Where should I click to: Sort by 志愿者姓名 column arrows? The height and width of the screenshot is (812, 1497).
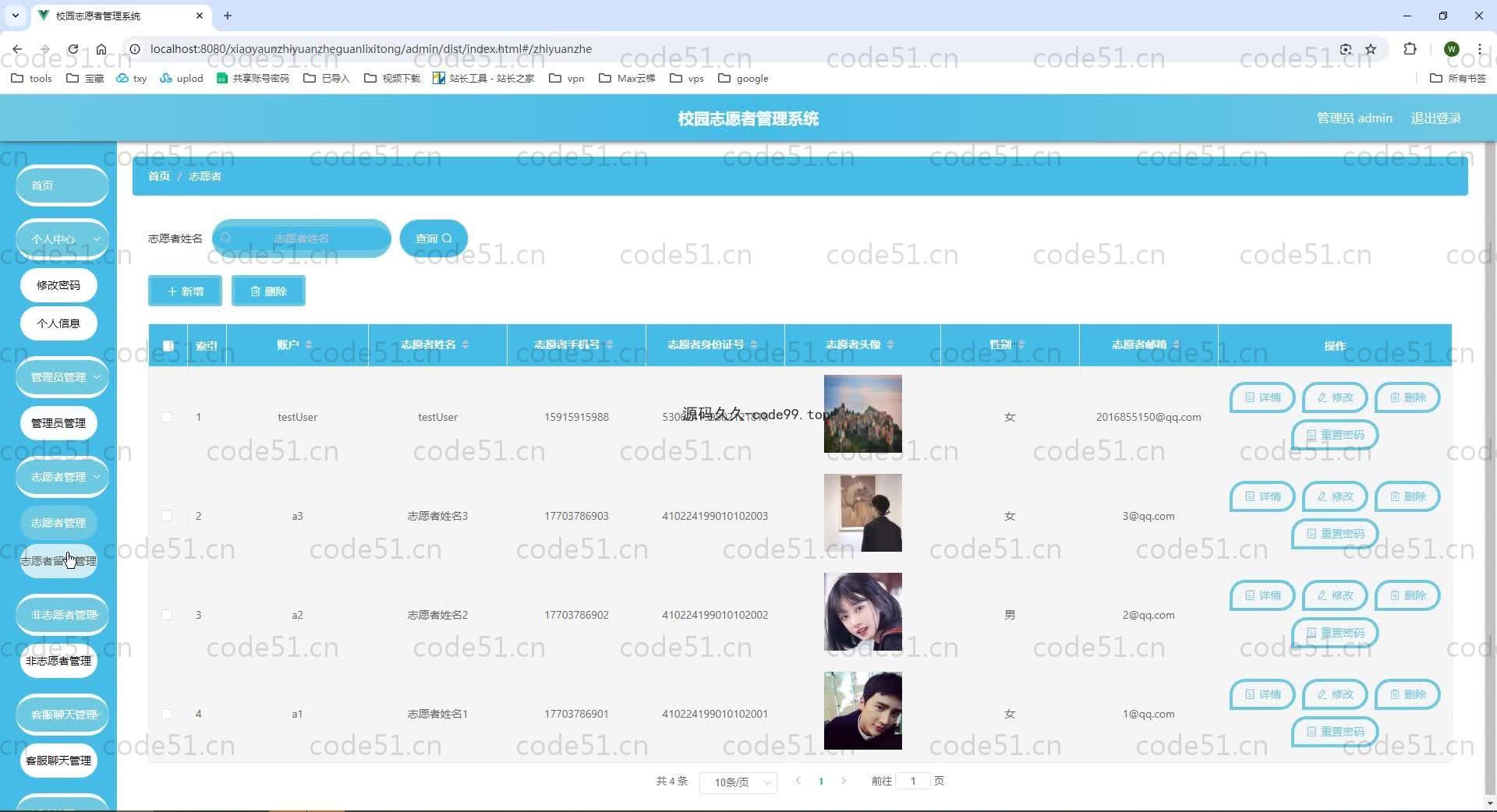[x=465, y=344]
